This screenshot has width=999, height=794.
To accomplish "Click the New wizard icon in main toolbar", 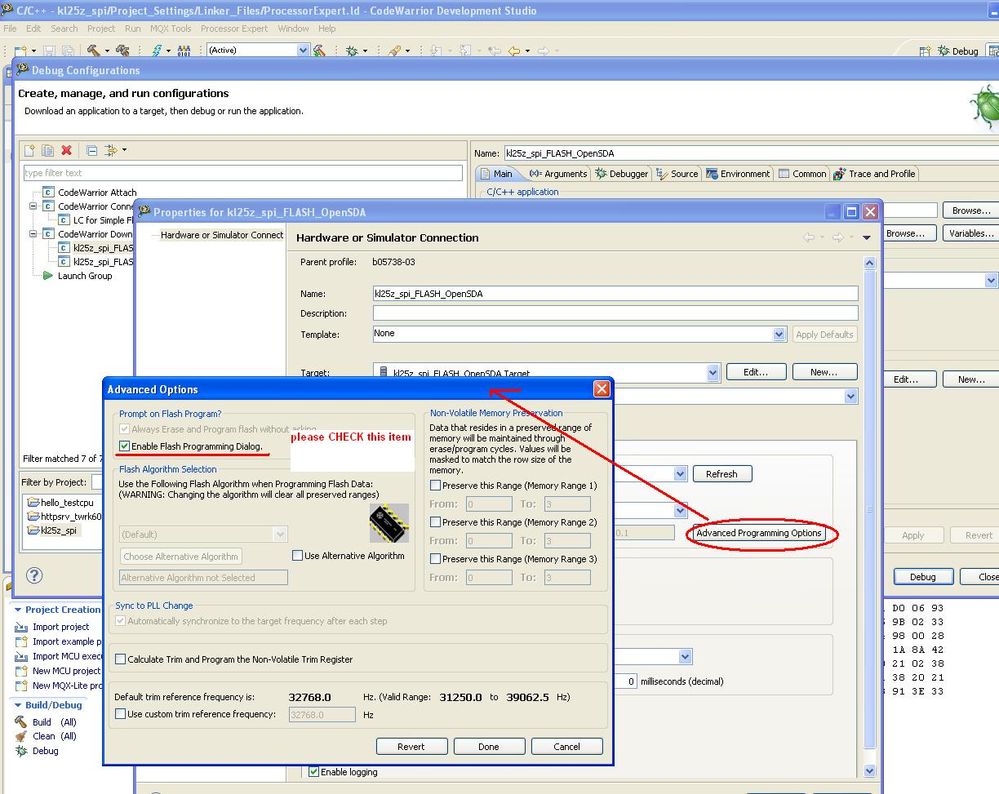I will tap(21, 50).
